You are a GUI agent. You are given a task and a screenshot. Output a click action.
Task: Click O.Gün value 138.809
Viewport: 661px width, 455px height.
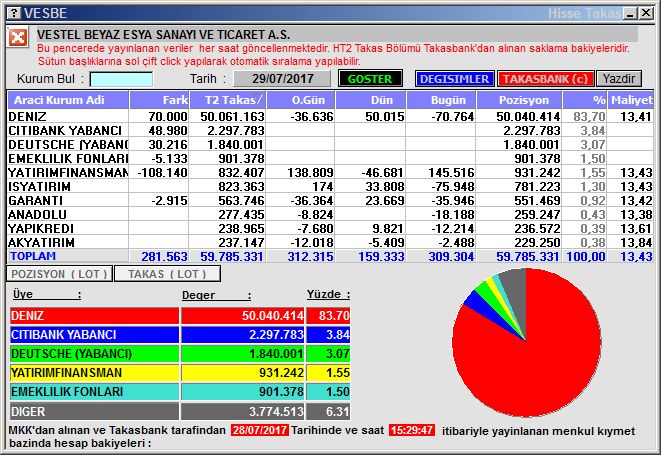(x=310, y=172)
